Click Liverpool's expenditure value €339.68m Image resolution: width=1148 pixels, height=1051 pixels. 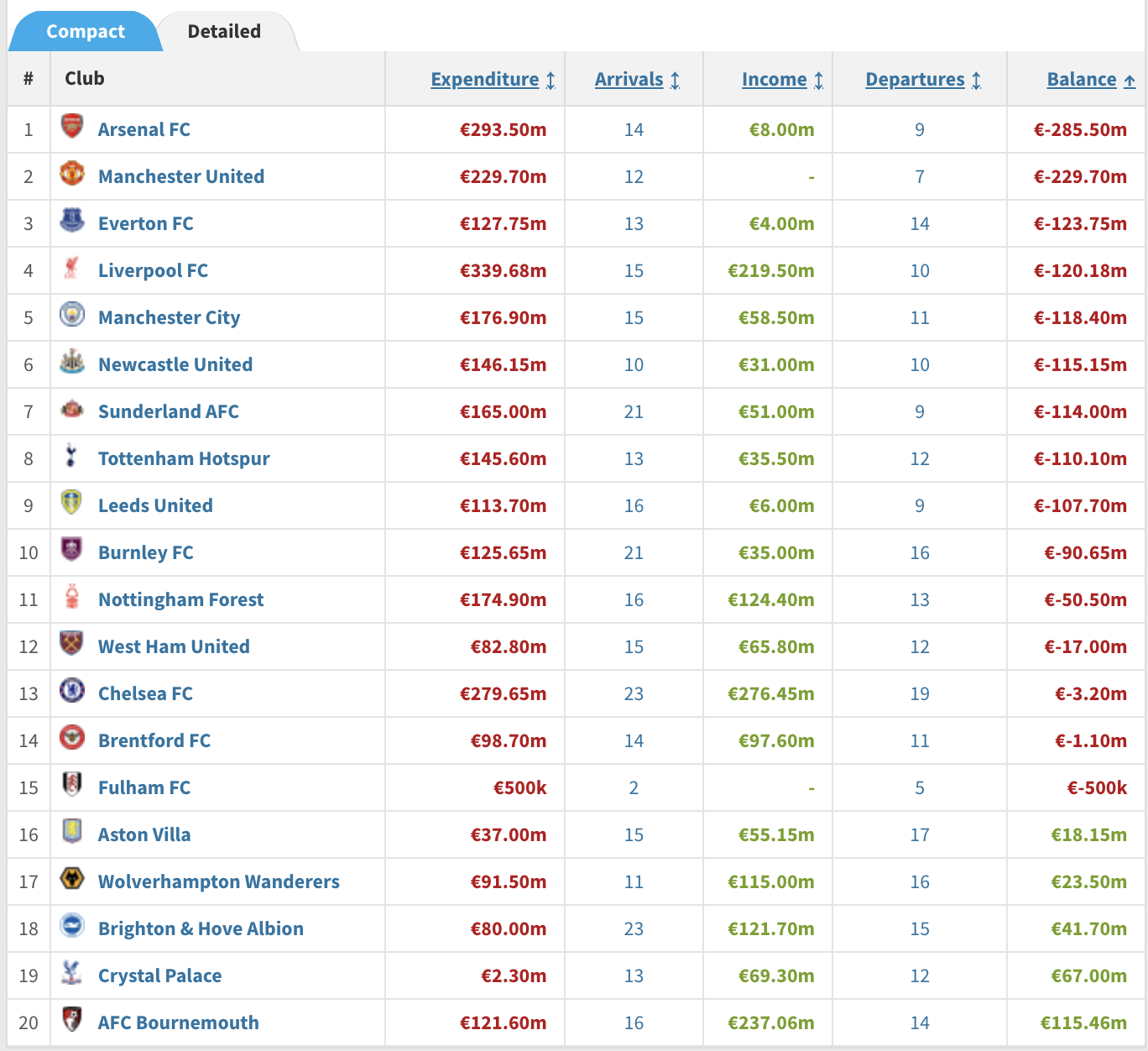(x=503, y=270)
